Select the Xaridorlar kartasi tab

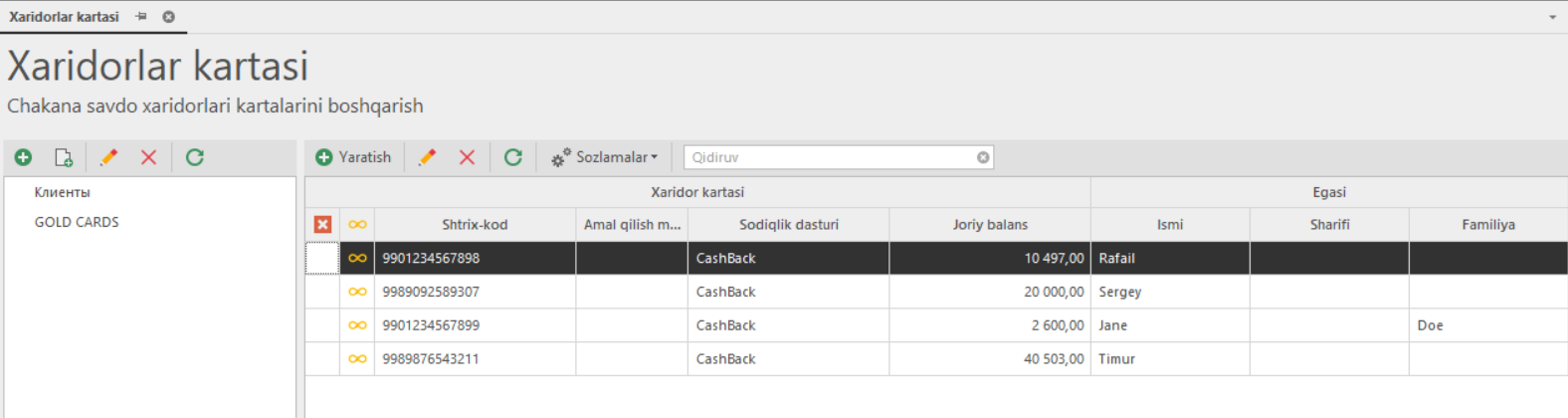[x=64, y=17]
